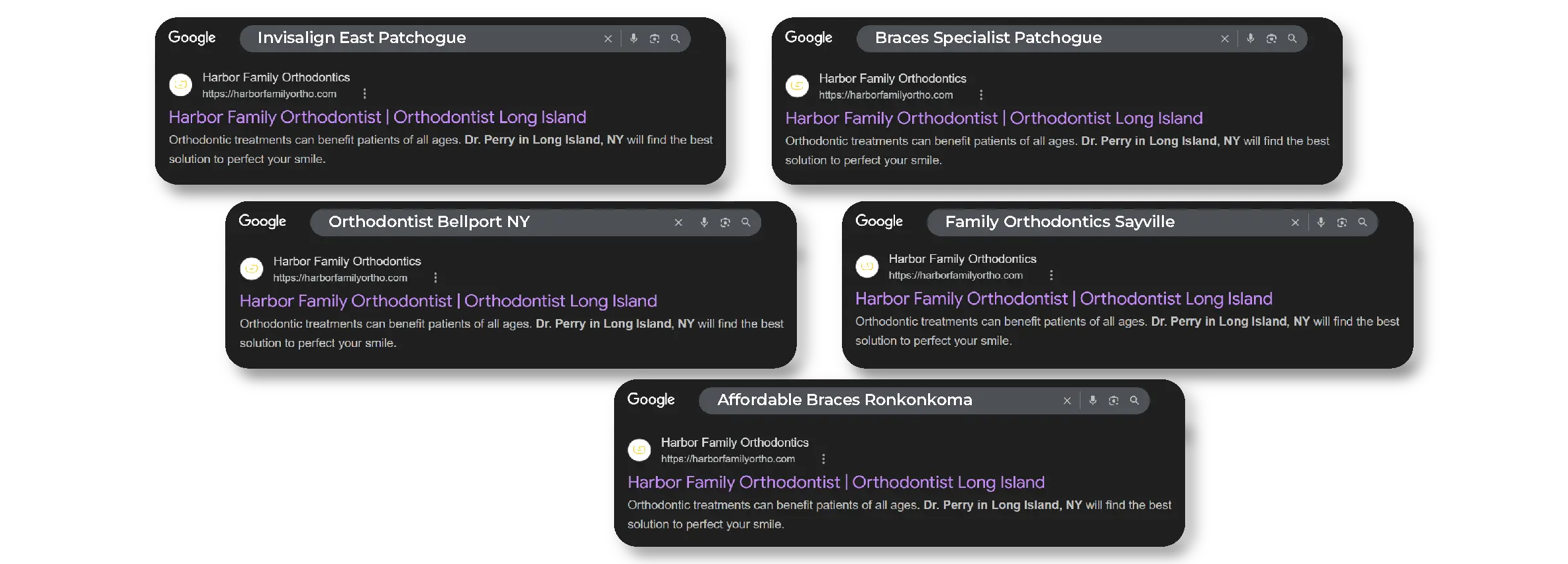The image size is (1568, 564).
Task: Clear the Braces Specialist Patchogue search with its X button
Action: 1224,38
